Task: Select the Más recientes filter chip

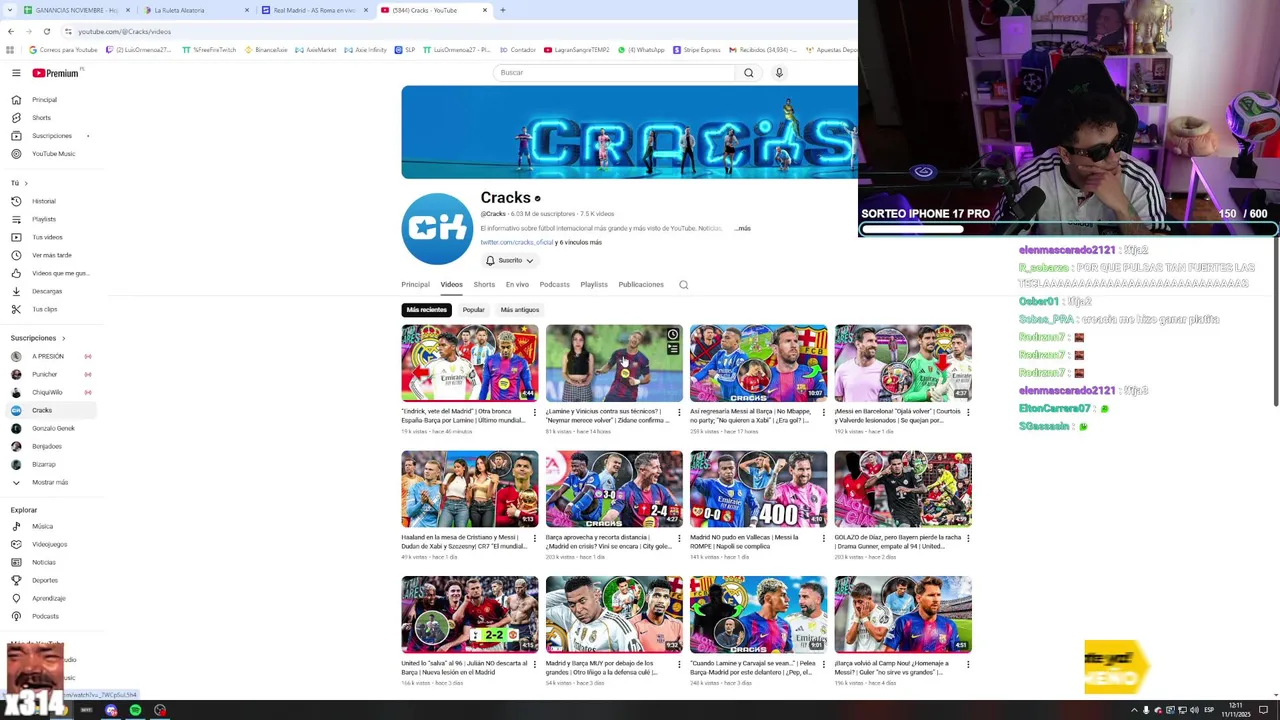Action: click(427, 310)
